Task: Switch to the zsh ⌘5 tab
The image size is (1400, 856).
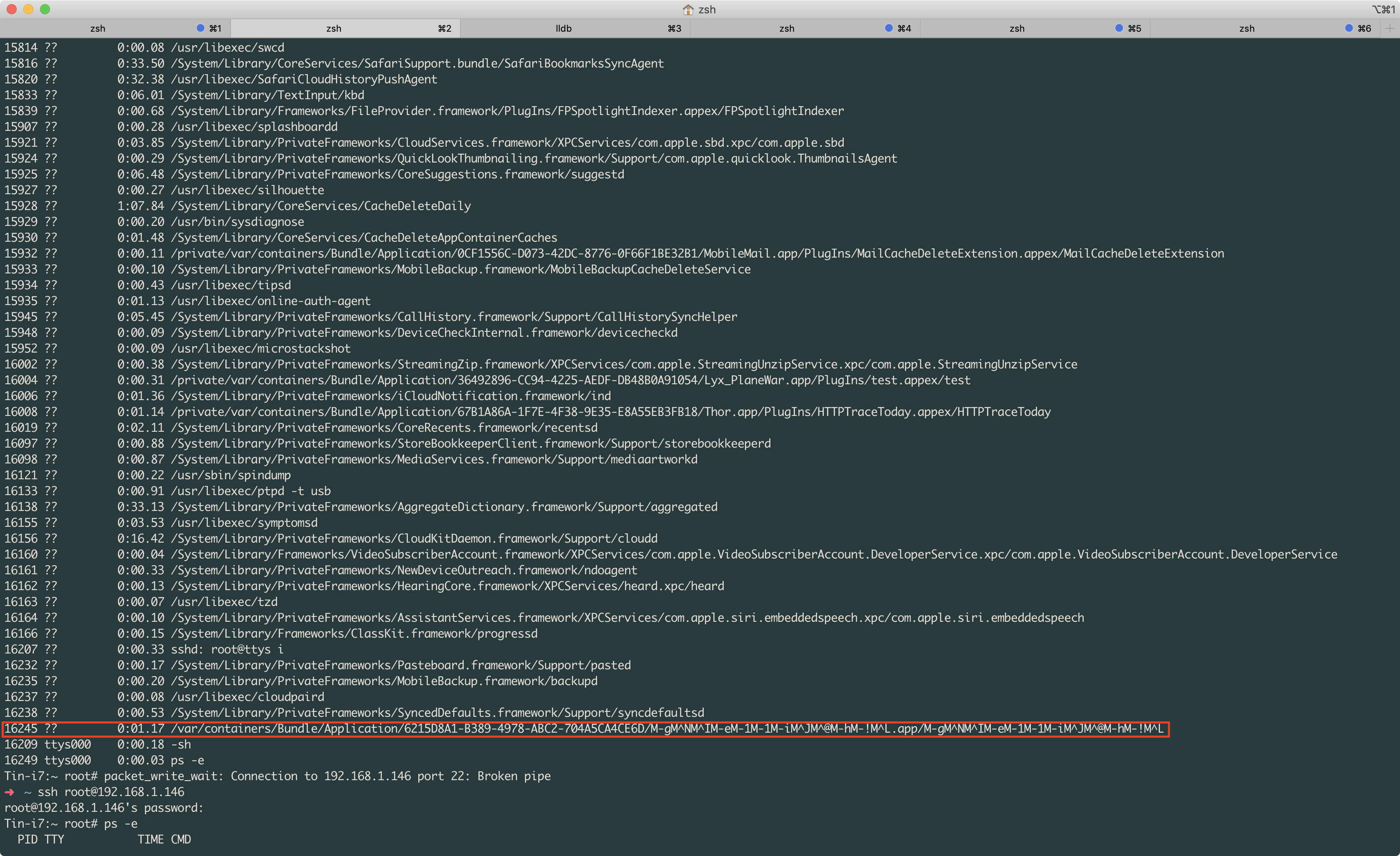Action: click(1017, 28)
